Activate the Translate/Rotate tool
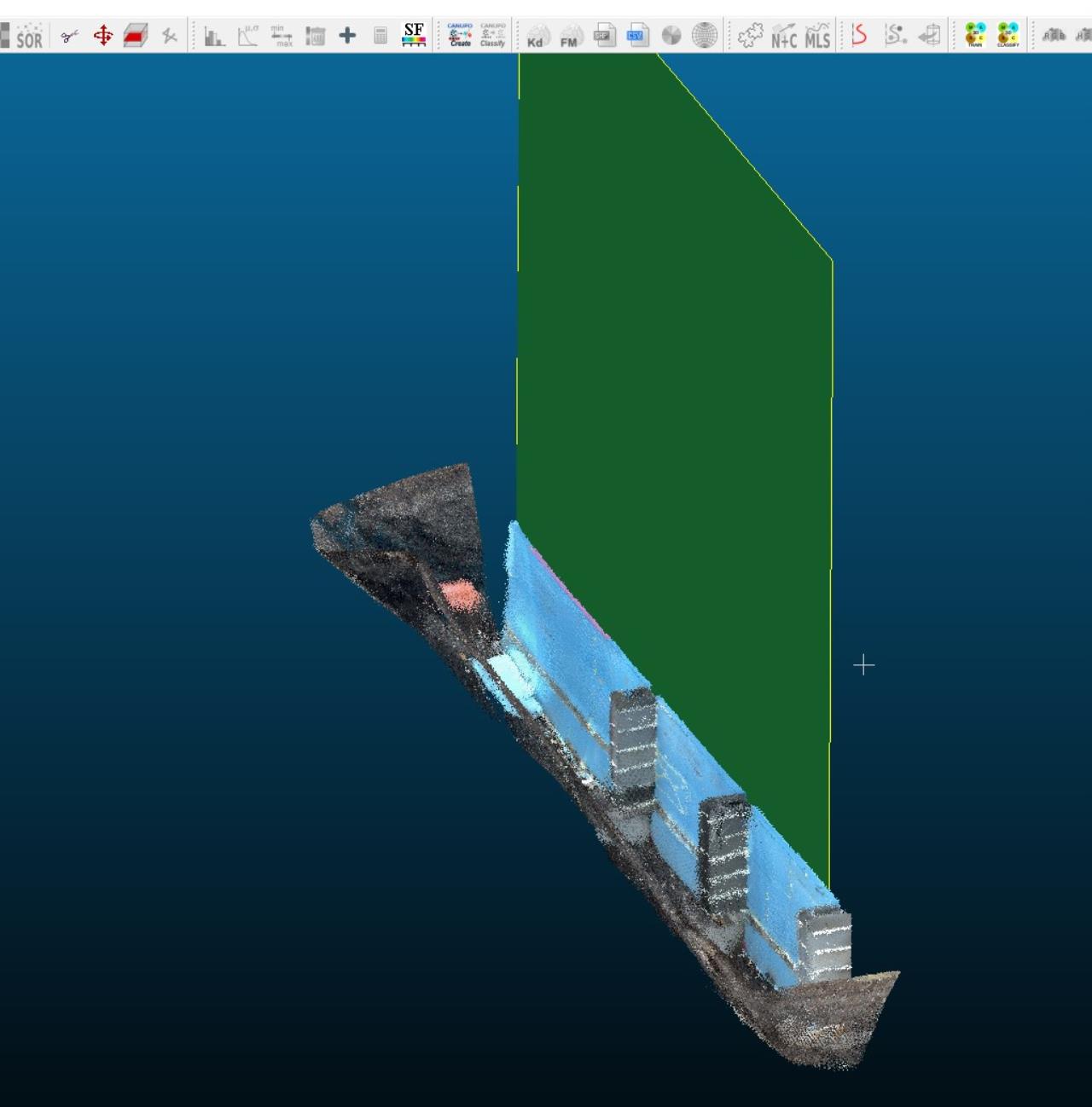The image size is (1092, 1107). (103, 36)
